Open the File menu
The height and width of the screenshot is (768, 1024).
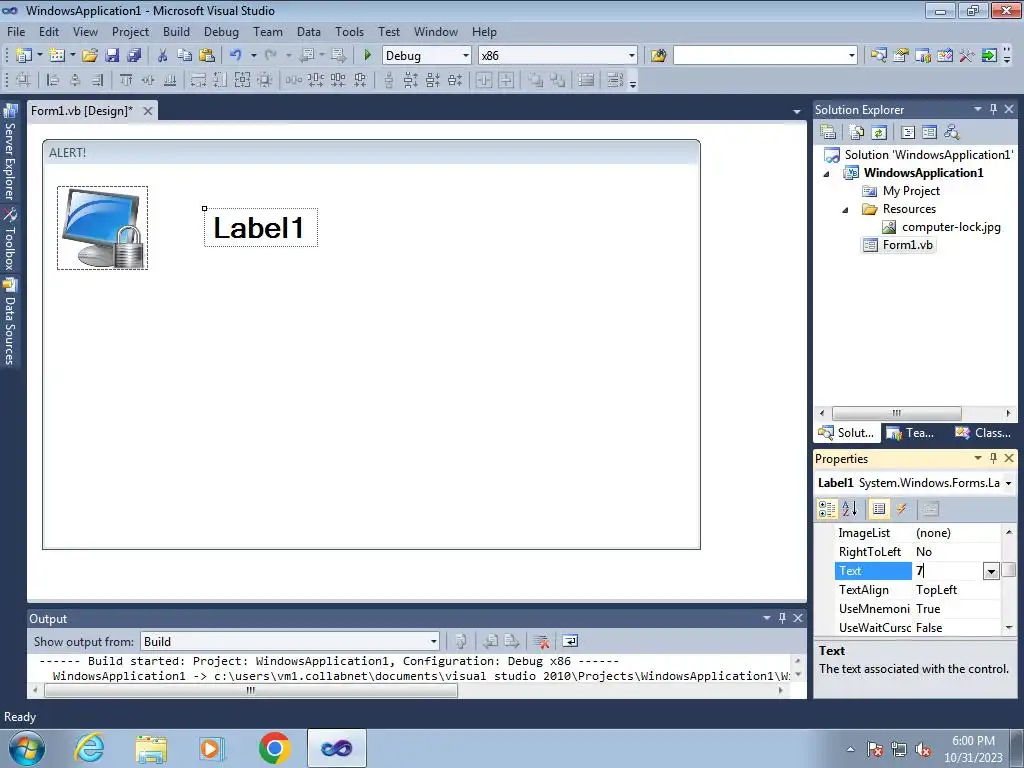(x=16, y=31)
